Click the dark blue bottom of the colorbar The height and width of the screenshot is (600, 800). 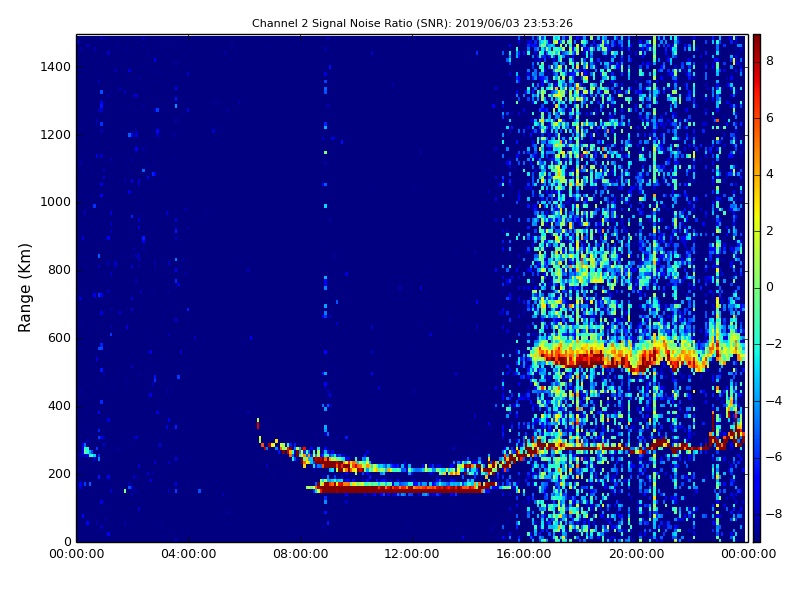point(757,535)
